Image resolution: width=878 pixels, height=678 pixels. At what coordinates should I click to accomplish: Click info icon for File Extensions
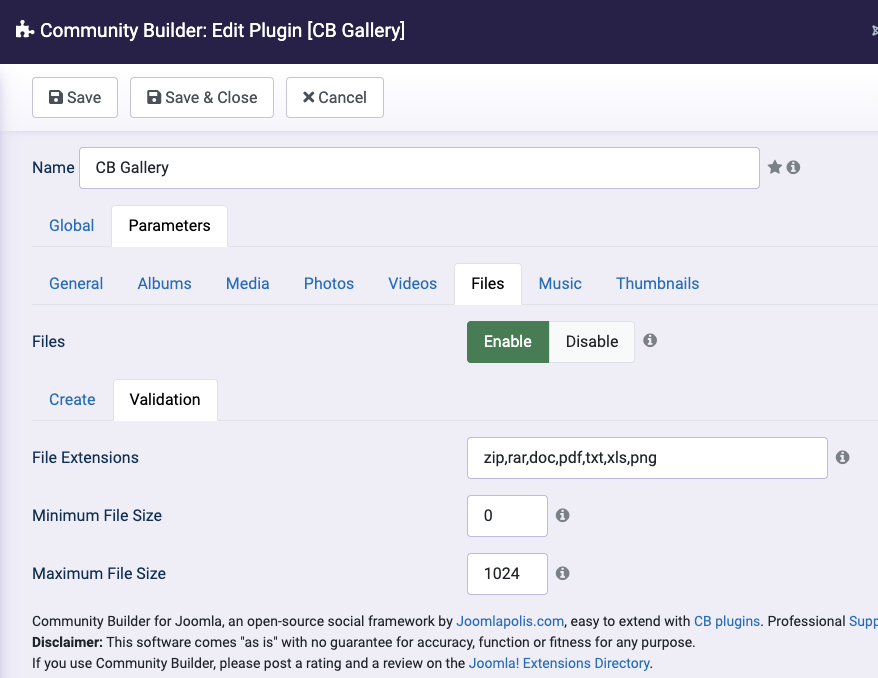842,457
